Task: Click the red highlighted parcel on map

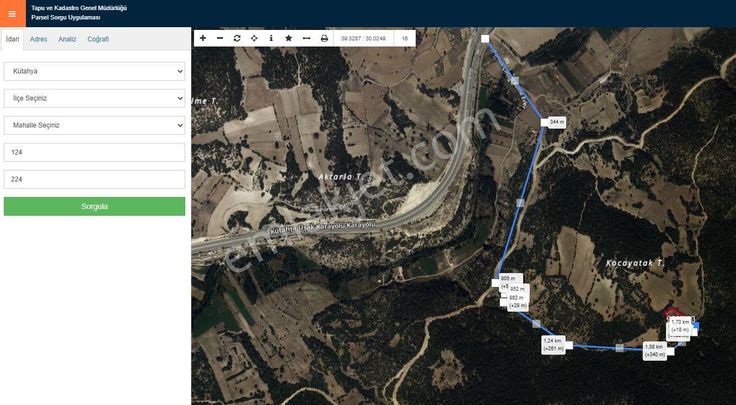Action: (x=676, y=314)
